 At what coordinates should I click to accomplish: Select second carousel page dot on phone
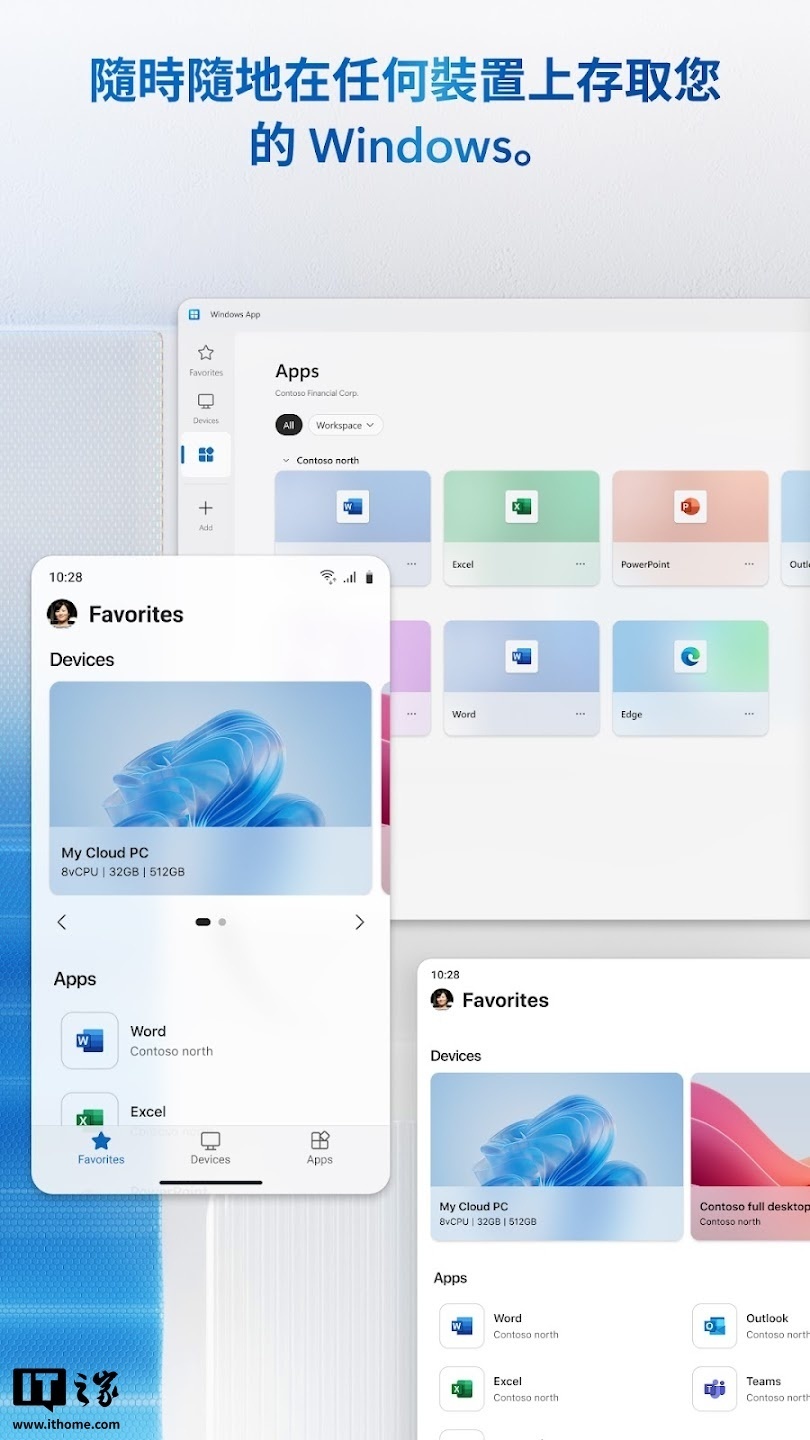tap(222, 922)
